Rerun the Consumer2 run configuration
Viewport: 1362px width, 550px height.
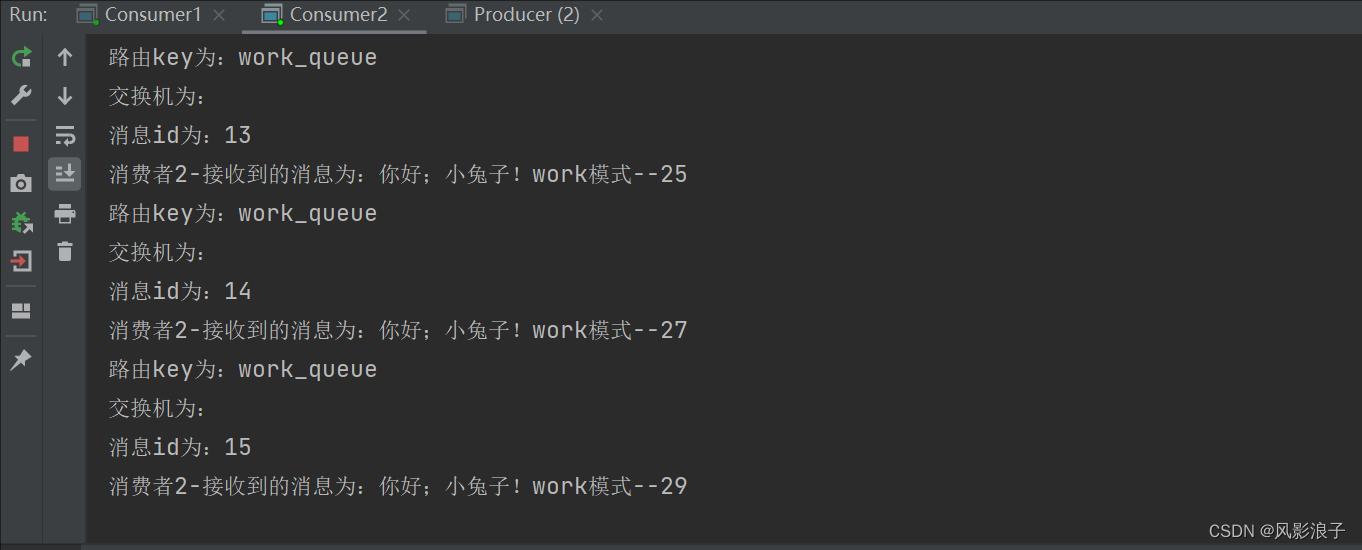coord(21,58)
